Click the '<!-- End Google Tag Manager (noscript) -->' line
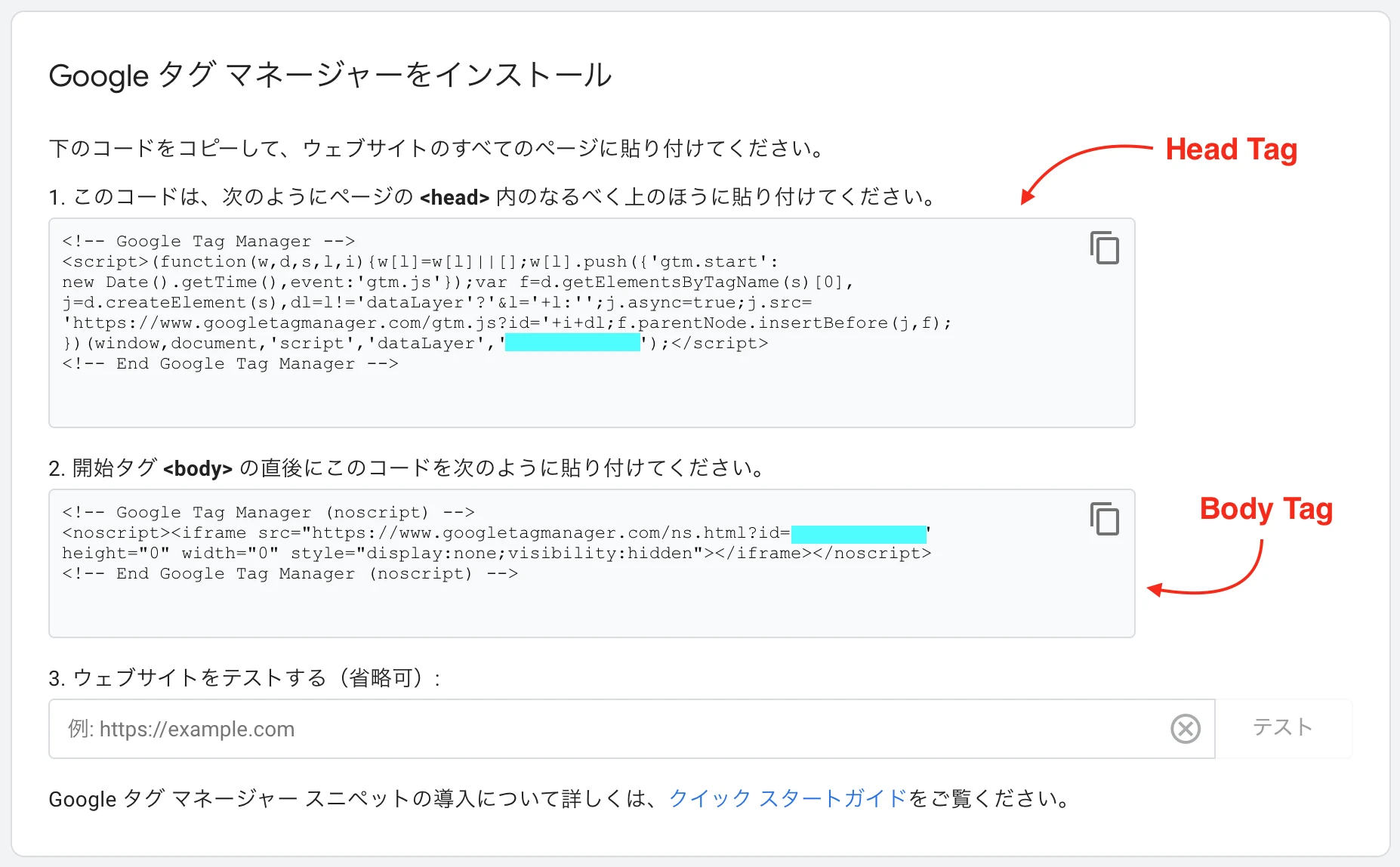This screenshot has height=867, width=1400. pyautogui.click(x=290, y=573)
